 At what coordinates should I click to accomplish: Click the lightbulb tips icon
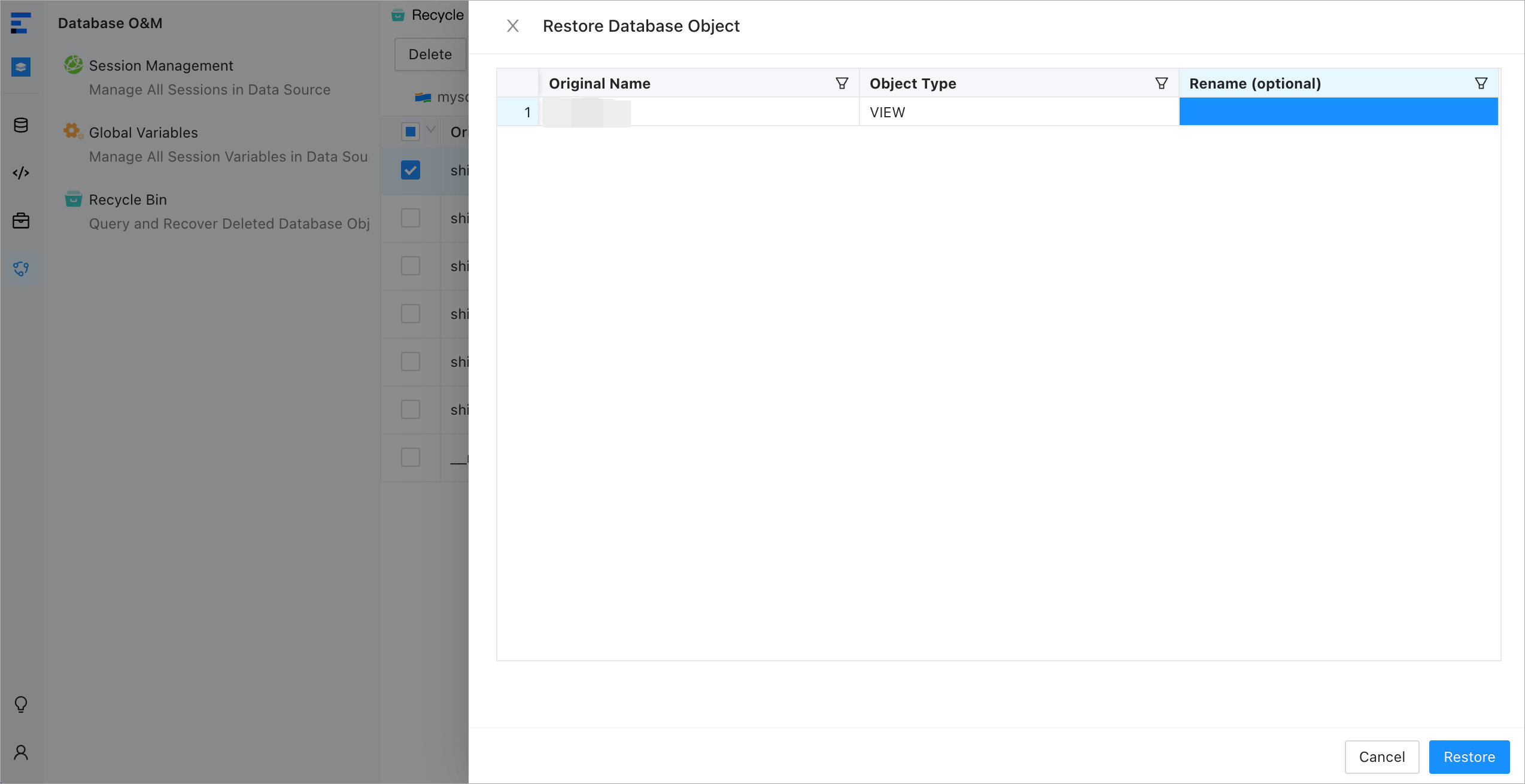pyautogui.click(x=21, y=704)
